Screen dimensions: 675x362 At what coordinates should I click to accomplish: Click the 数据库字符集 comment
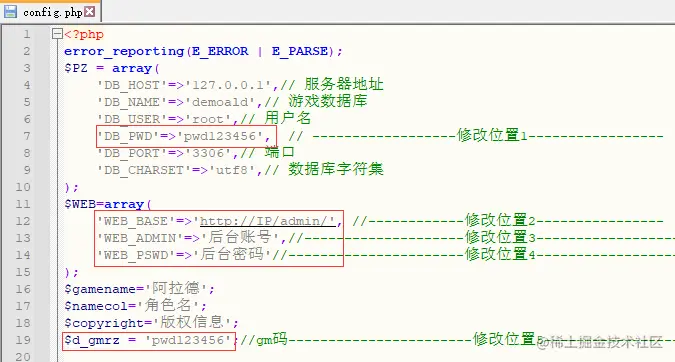(x=336, y=169)
